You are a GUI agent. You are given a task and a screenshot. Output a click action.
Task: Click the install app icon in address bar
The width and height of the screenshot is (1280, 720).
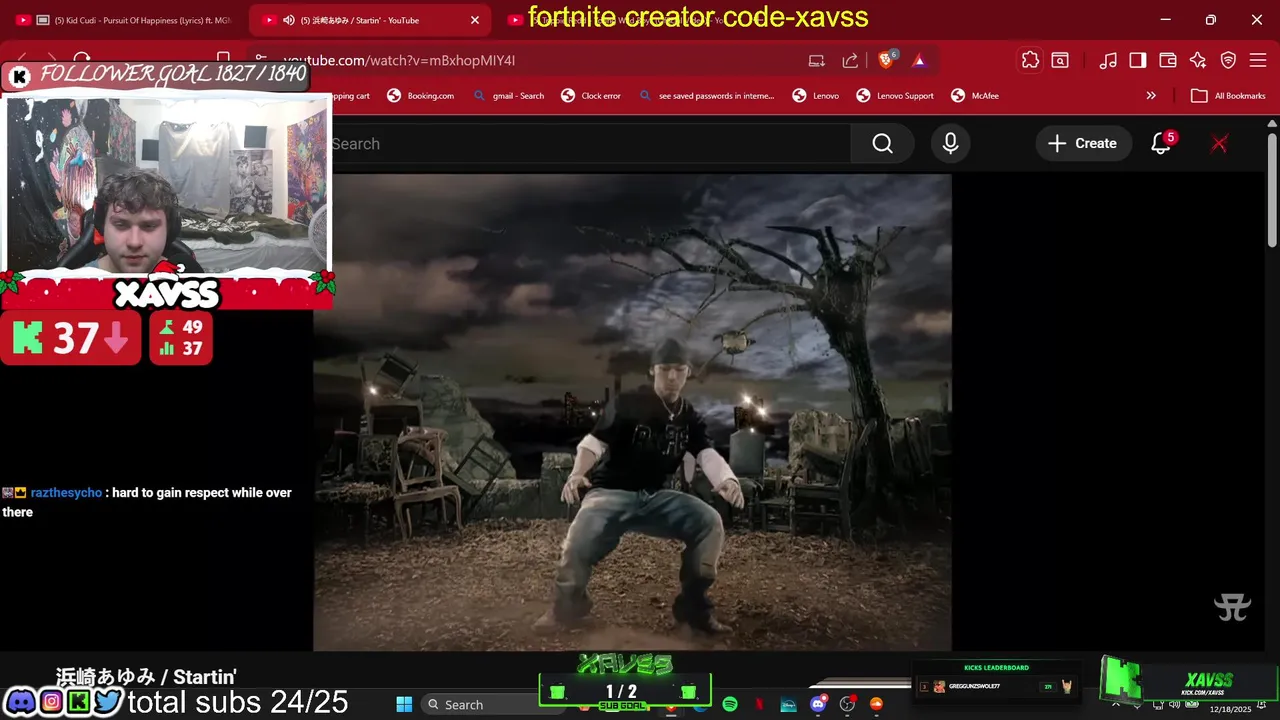pos(817,61)
